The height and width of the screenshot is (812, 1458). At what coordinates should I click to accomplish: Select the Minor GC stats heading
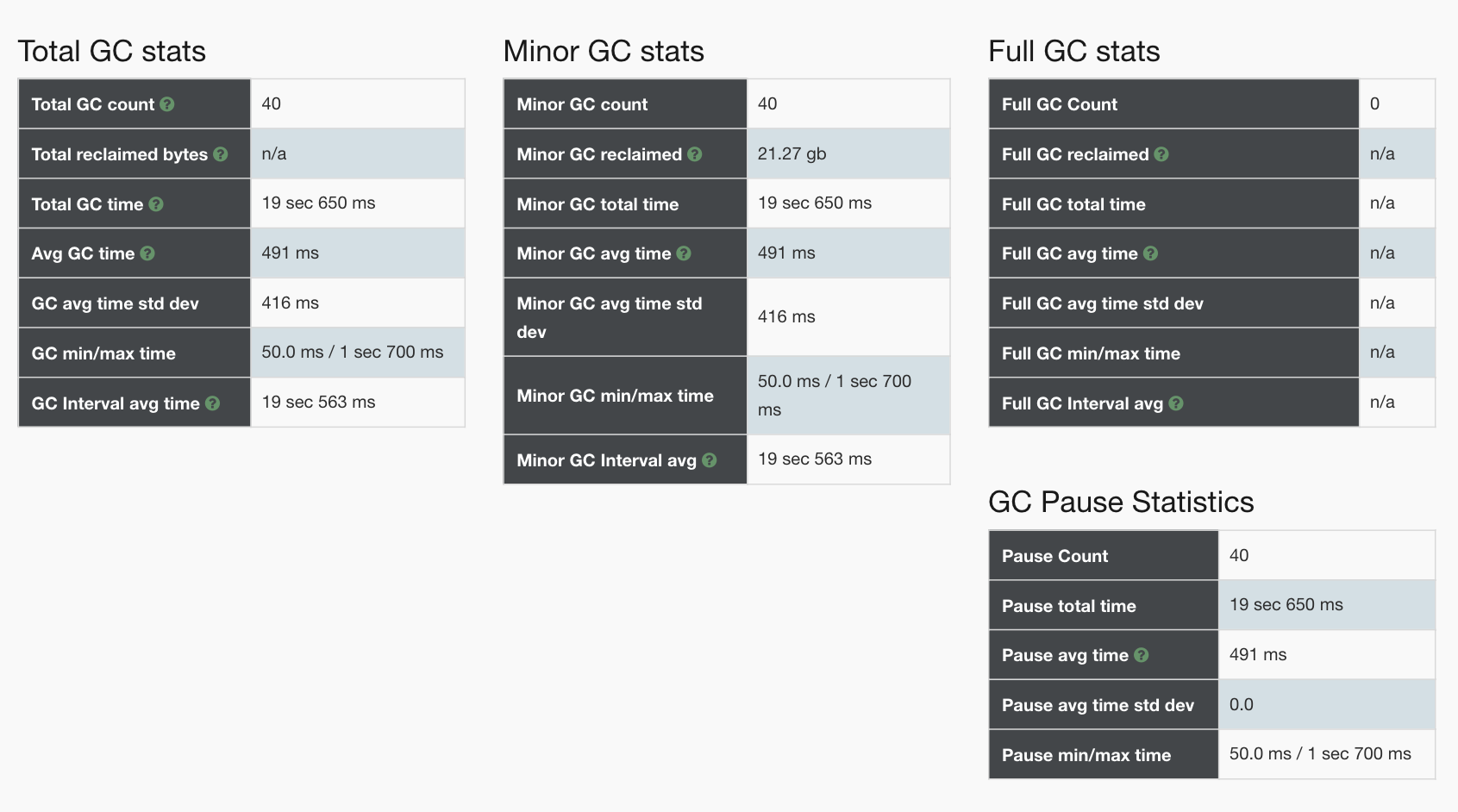(604, 52)
